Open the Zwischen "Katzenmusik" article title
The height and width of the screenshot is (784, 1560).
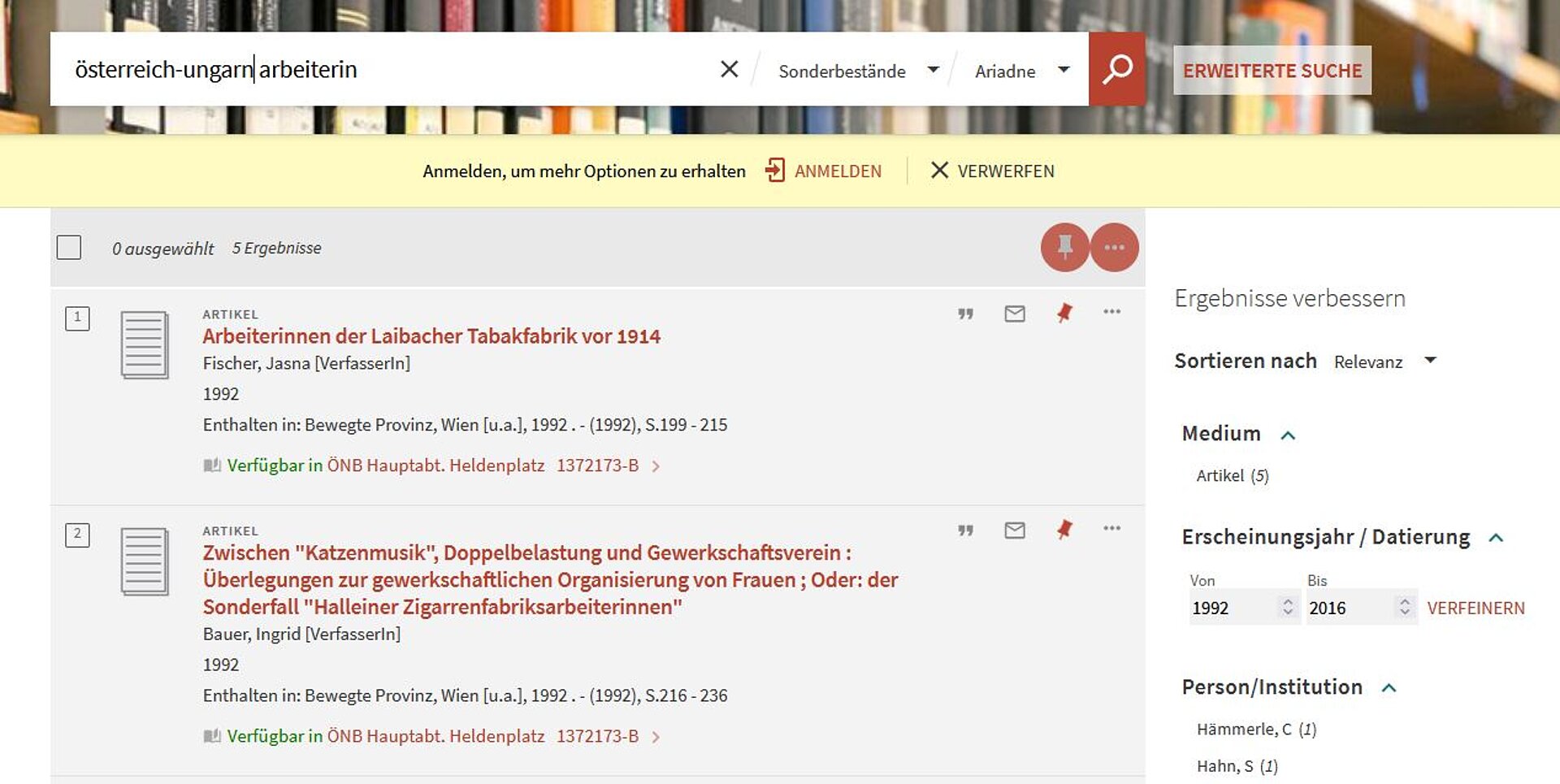tap(550, 579)
